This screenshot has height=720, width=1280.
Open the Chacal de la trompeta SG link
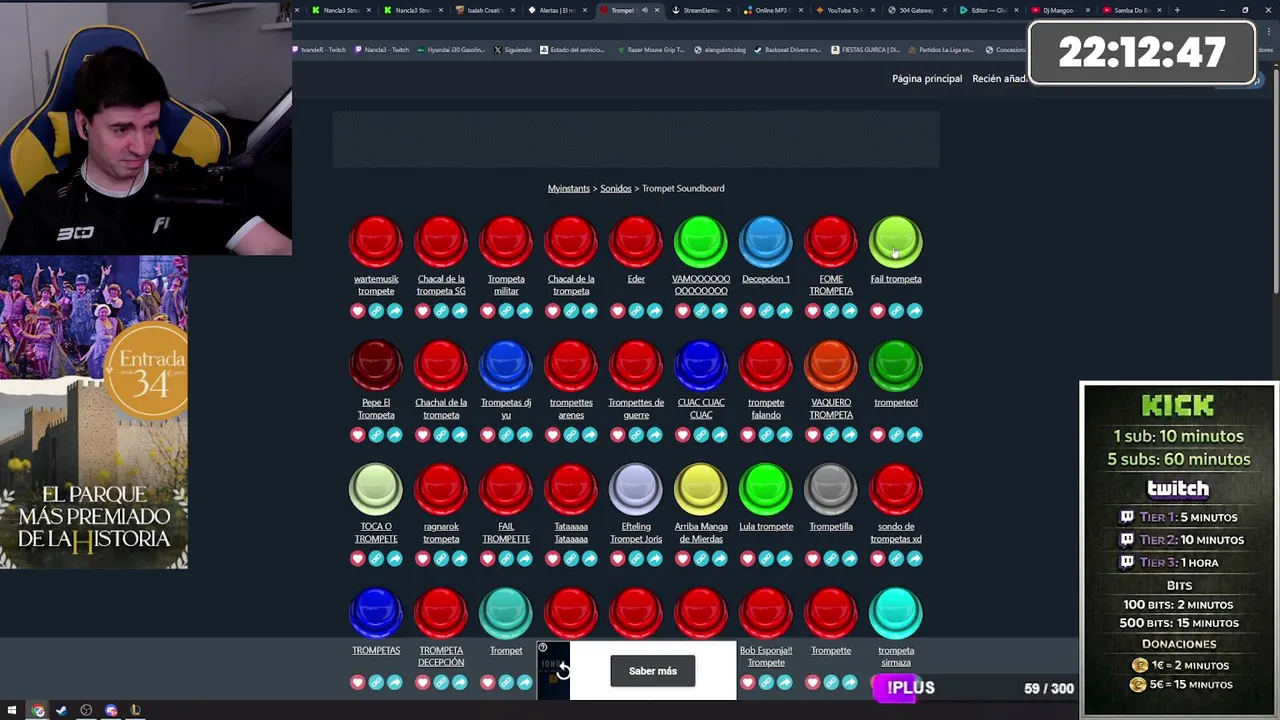tap(441, 285)
